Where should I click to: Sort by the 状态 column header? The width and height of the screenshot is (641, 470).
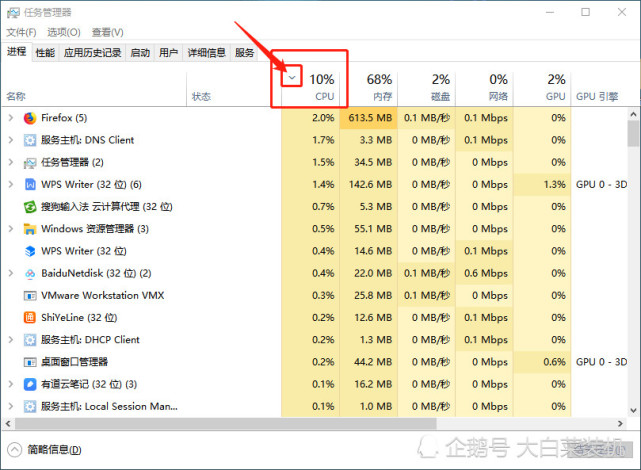click(234, 88)
